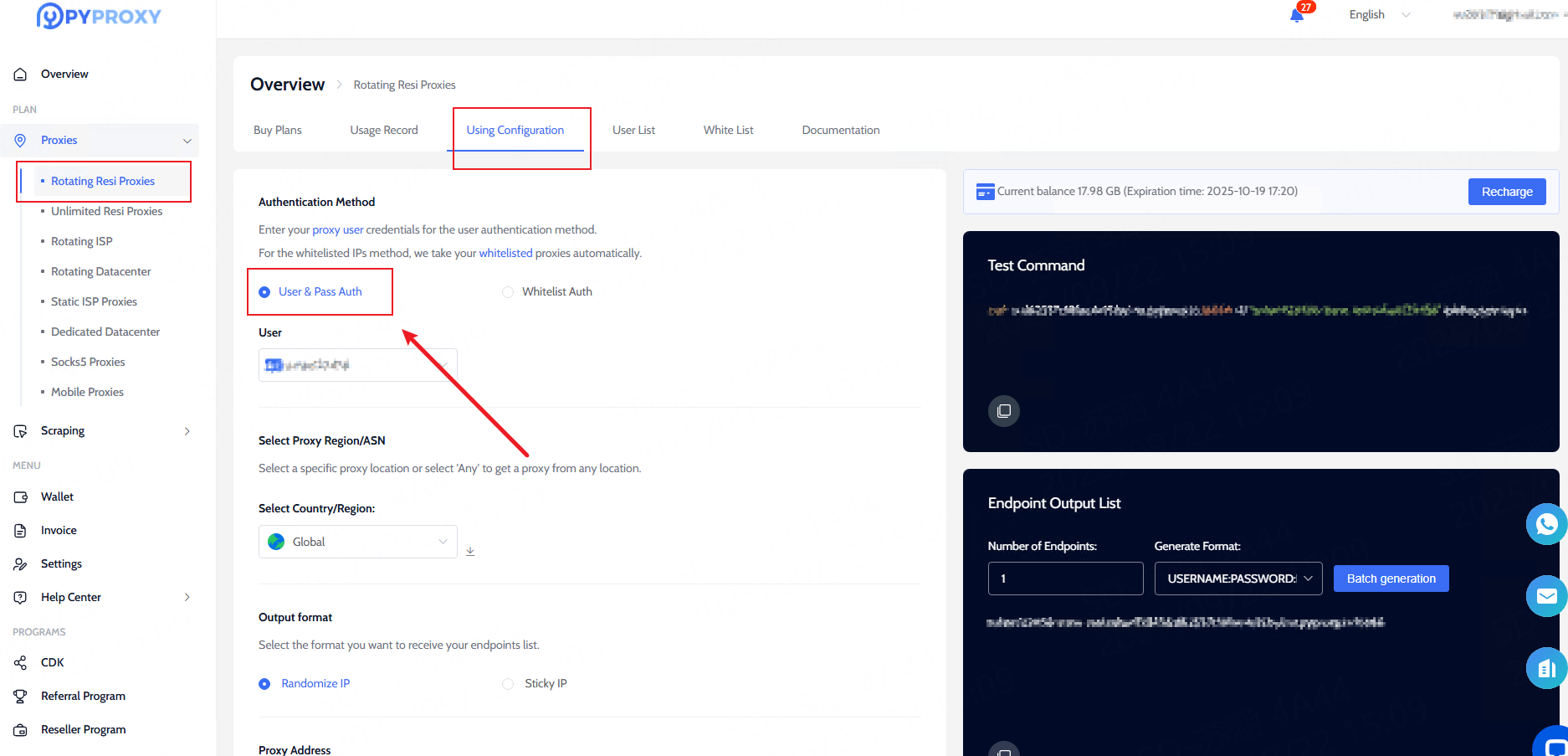
Task: Click the download icon beside Global dropdown
Action: point(470,551)
